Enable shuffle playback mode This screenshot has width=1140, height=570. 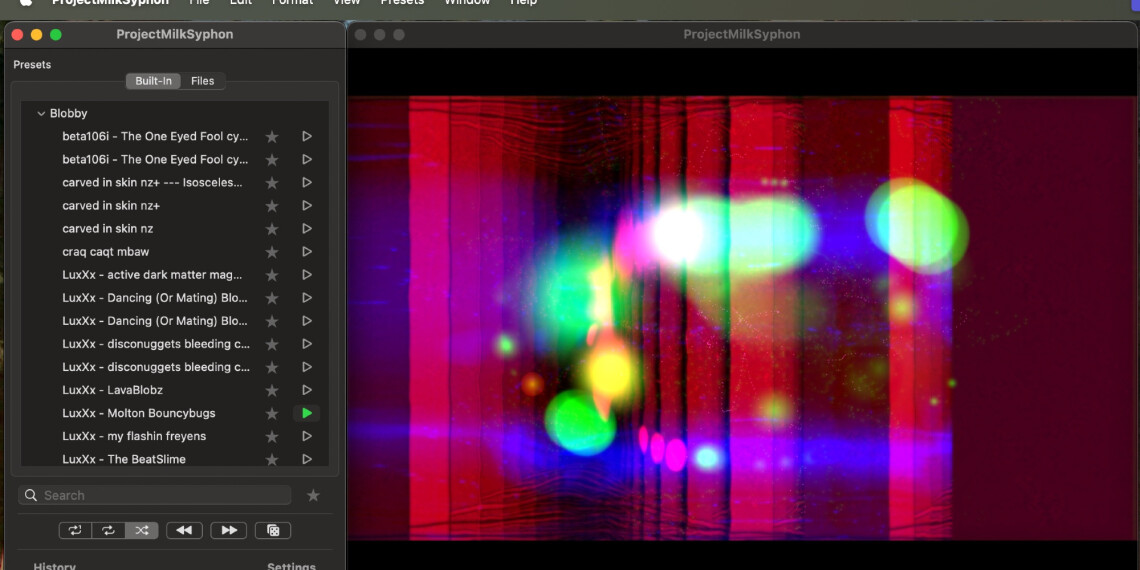click(x=141, y=530)
